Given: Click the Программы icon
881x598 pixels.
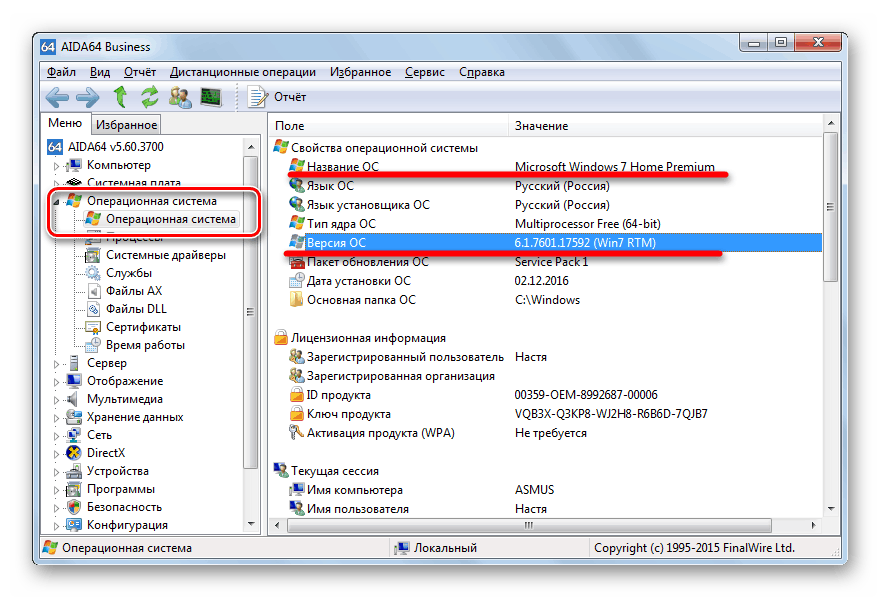Looking at the screenshot, I should (74, 489).
